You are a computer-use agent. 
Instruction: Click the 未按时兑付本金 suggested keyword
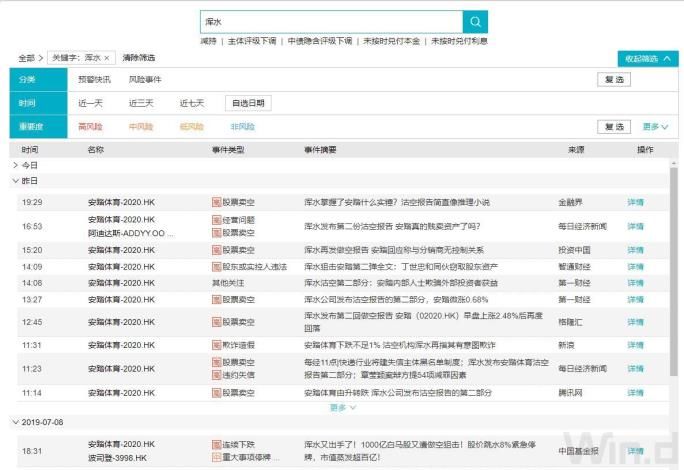click(x=391, y=41)
